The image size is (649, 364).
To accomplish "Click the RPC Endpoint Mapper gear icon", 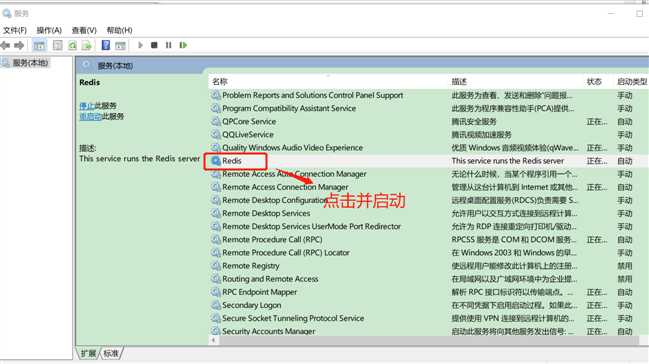I will (216, 292).
